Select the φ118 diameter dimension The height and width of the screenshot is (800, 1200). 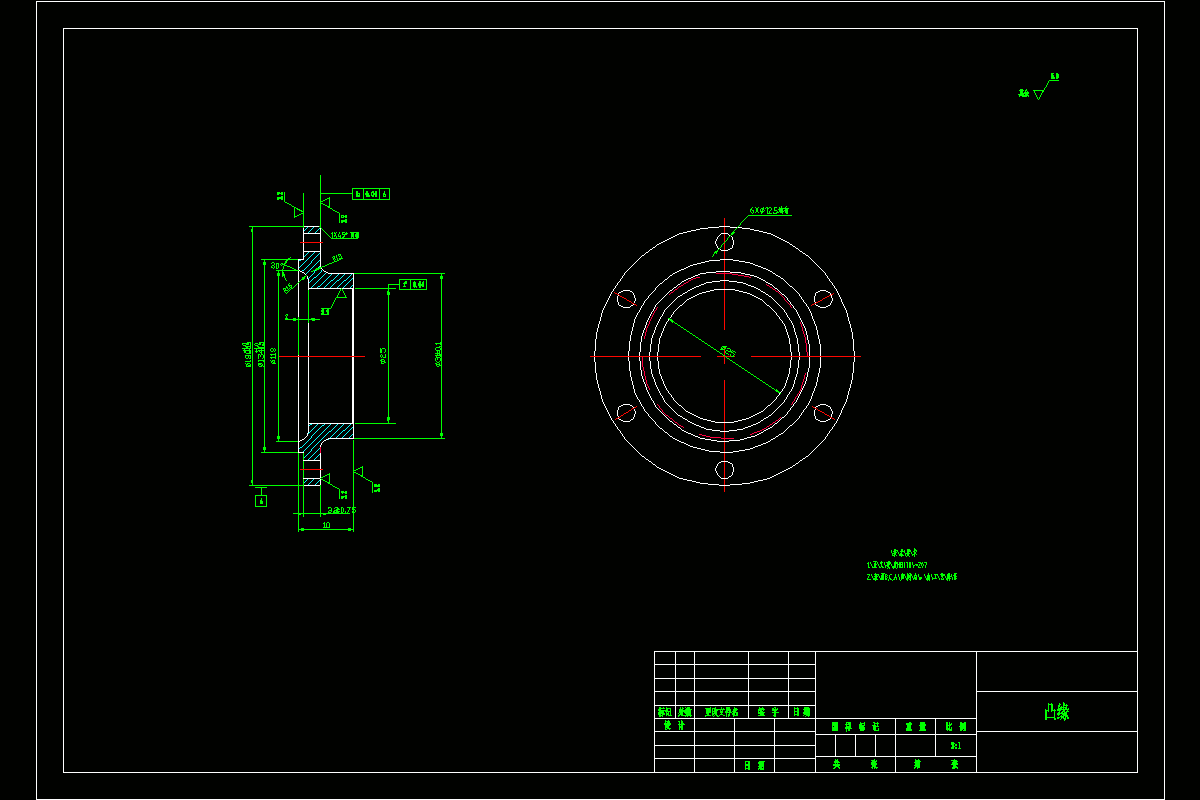[273, 356]
